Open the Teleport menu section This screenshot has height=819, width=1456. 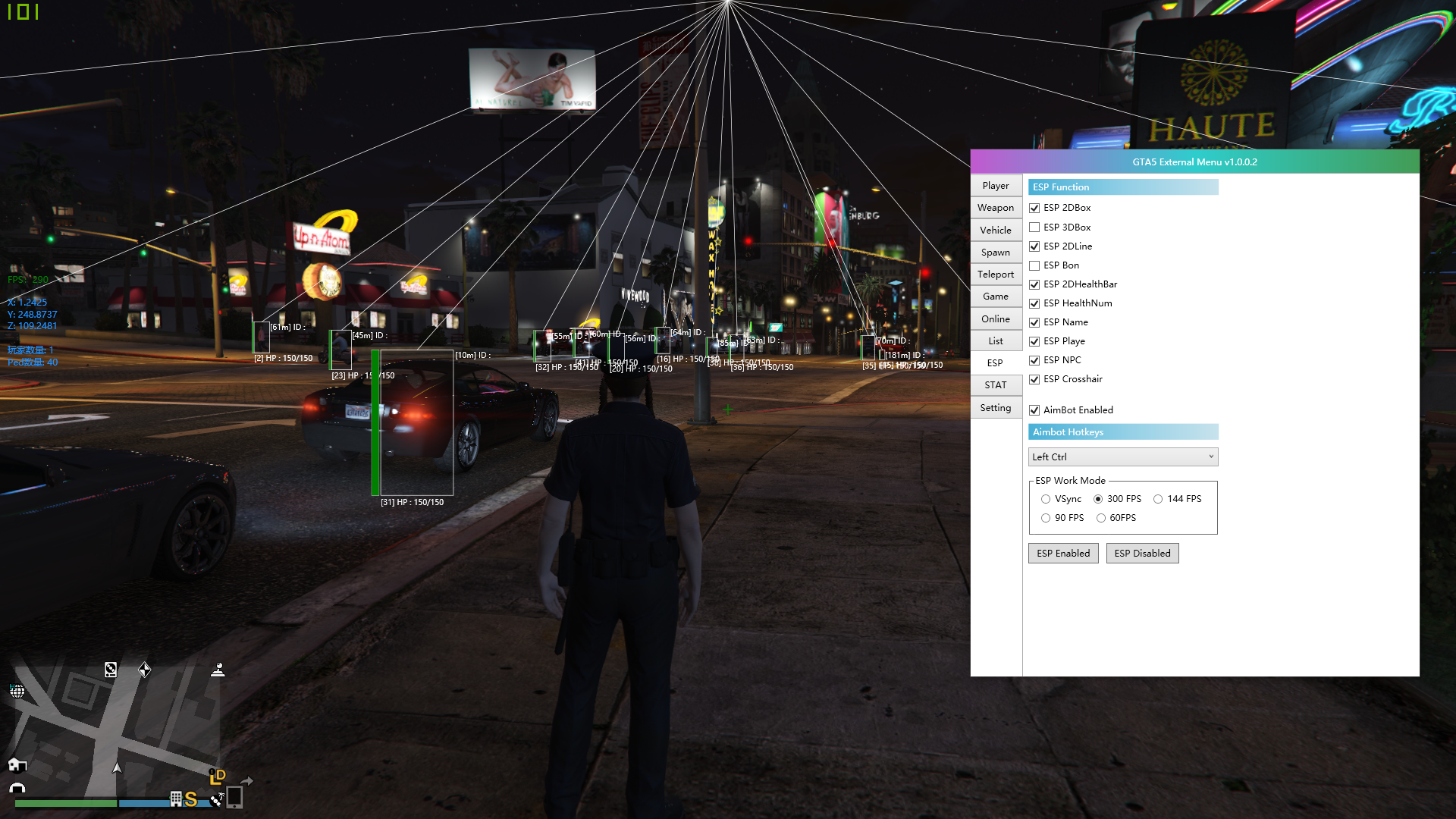[996, 274]
